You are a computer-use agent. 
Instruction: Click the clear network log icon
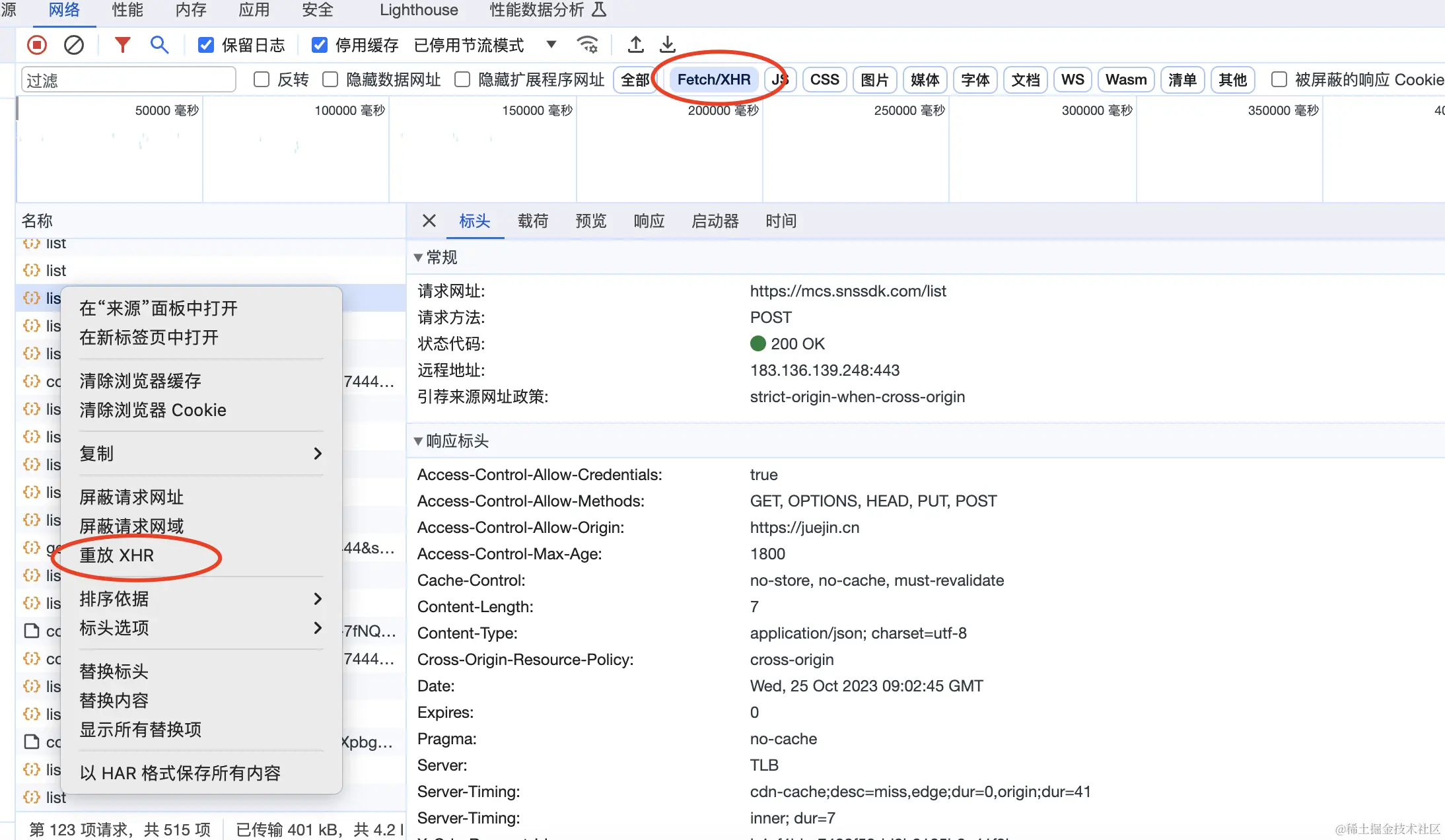73,45
